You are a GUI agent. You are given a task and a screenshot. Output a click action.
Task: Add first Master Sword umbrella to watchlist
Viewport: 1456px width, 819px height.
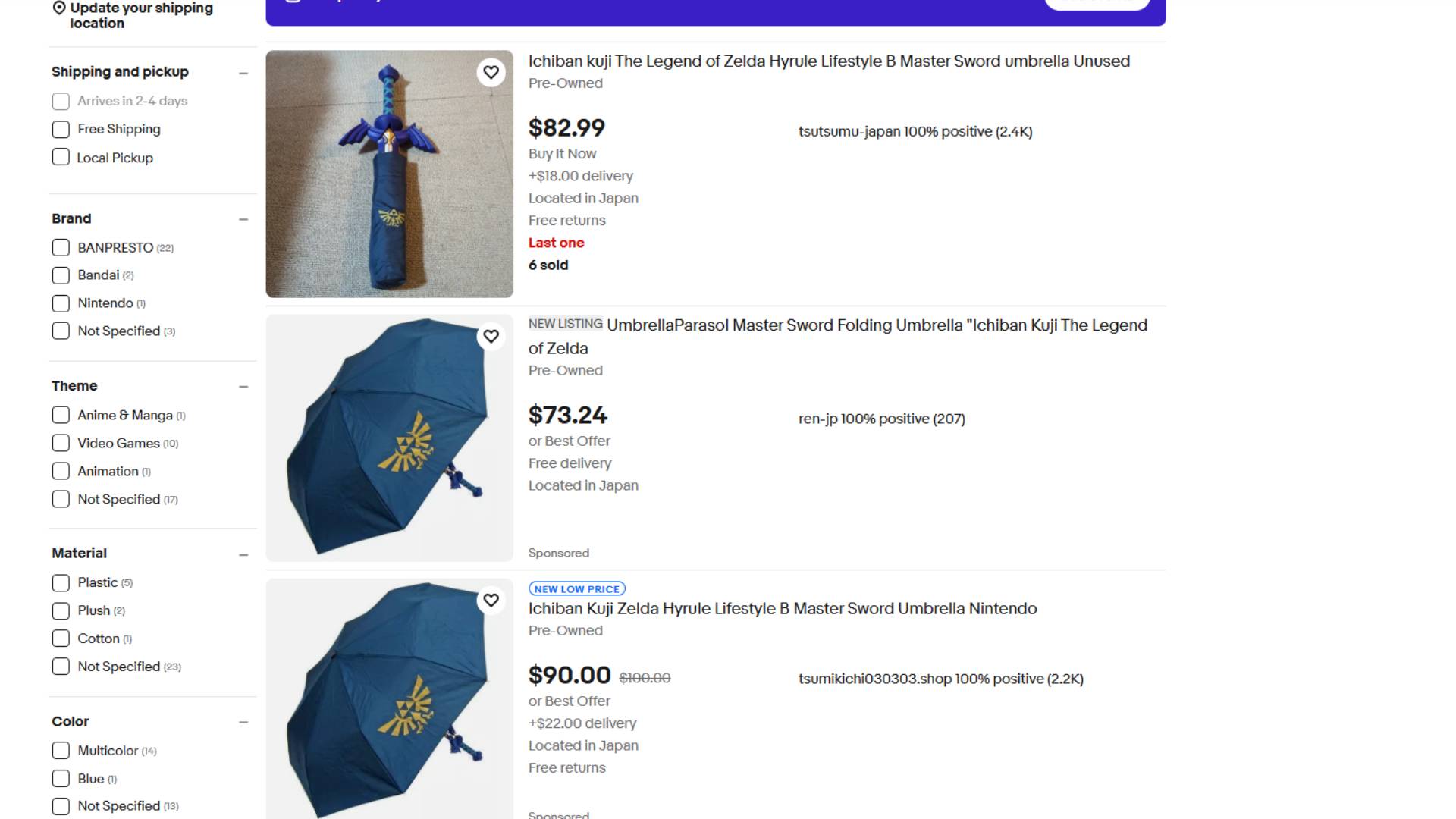(x=491, y=72)
